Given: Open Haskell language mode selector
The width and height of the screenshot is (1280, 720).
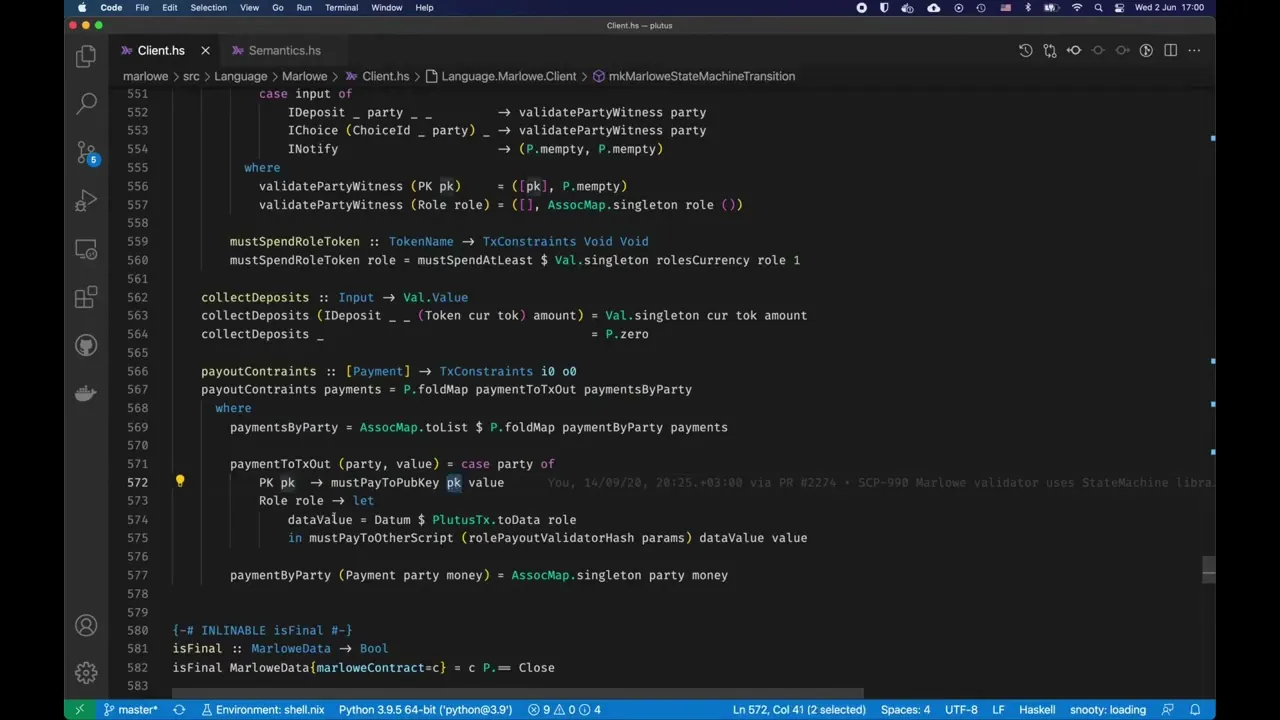Looking at the screenshot, I should tap(1036, 710).
